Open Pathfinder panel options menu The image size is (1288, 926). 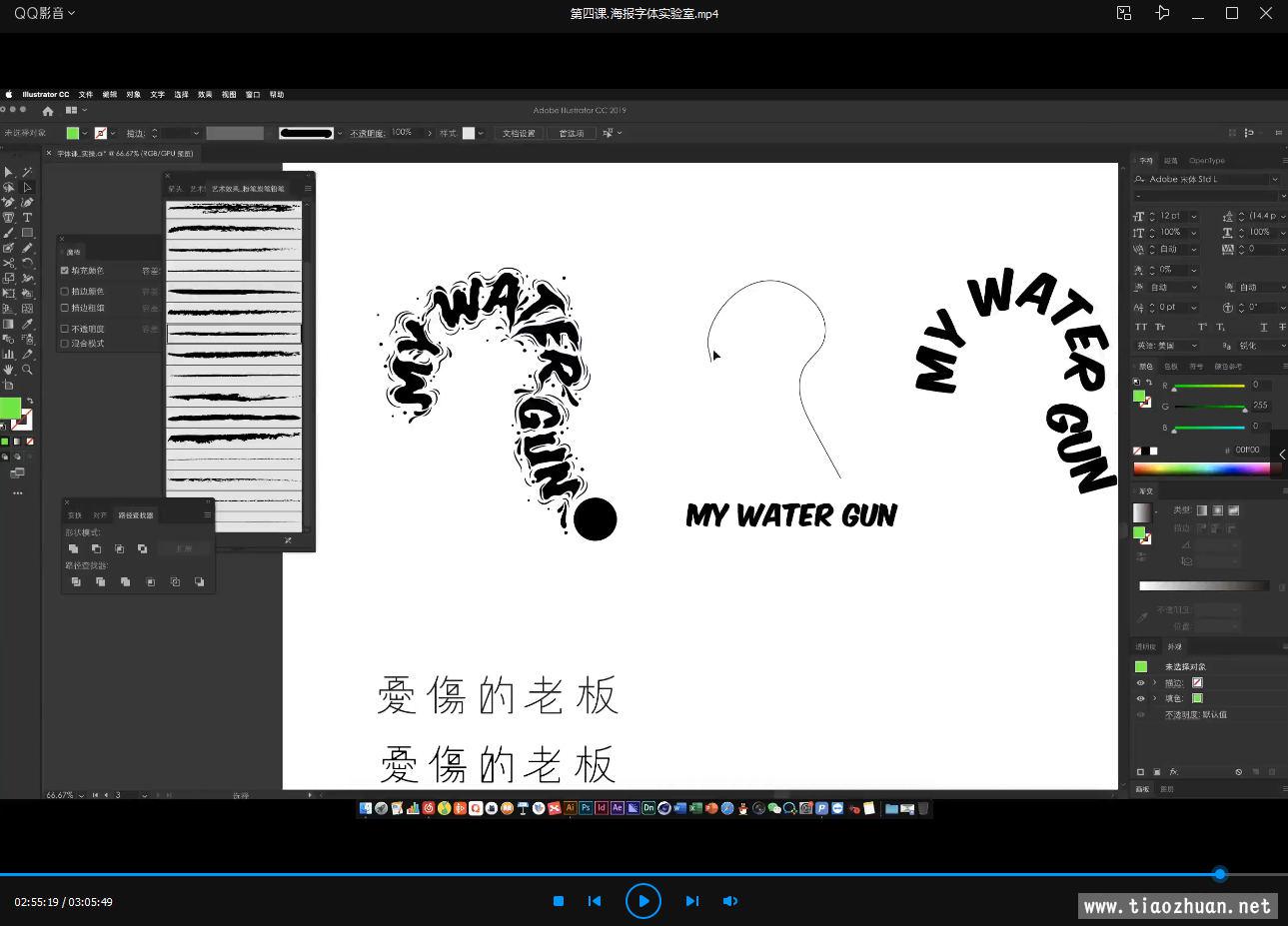[207, 514]
